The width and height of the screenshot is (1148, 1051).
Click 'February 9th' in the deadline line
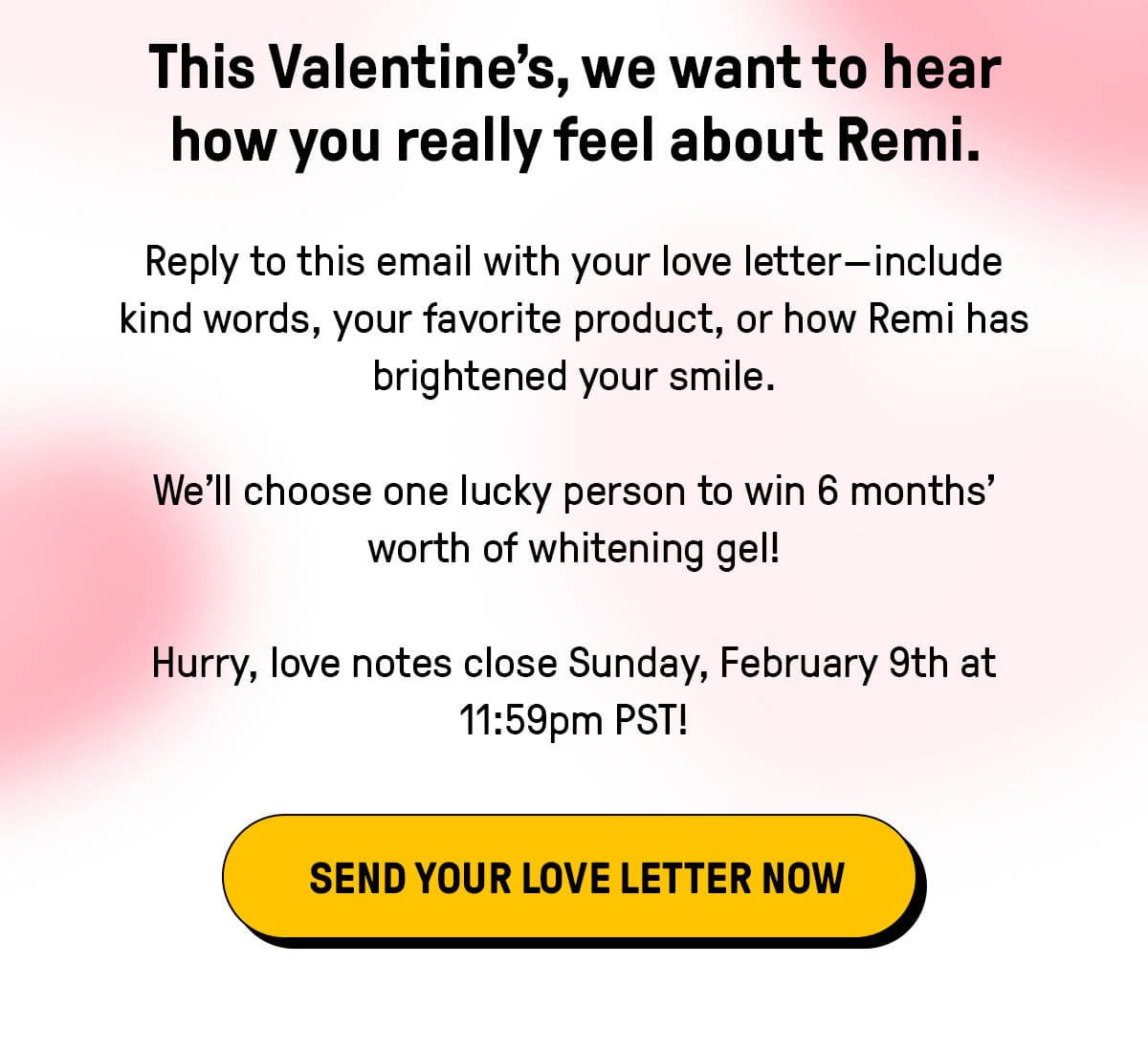point(833,664)
